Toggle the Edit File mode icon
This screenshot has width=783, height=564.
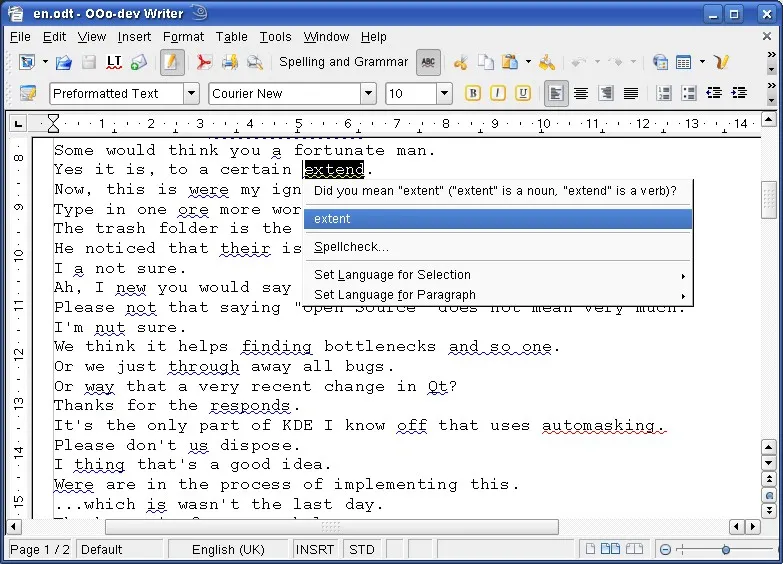click(172, 62)
